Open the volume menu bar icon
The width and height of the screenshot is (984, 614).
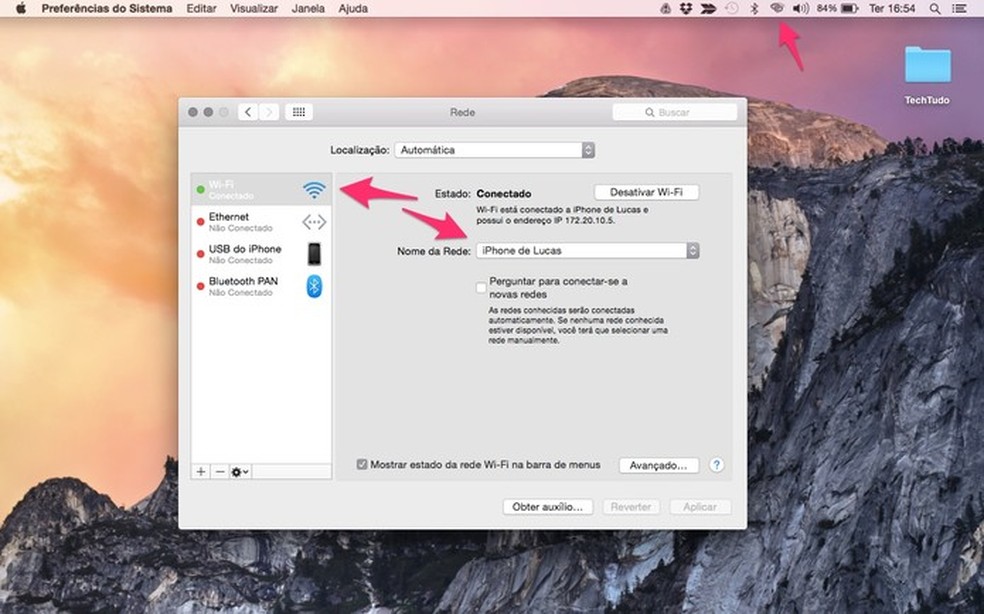coord(800,9)
